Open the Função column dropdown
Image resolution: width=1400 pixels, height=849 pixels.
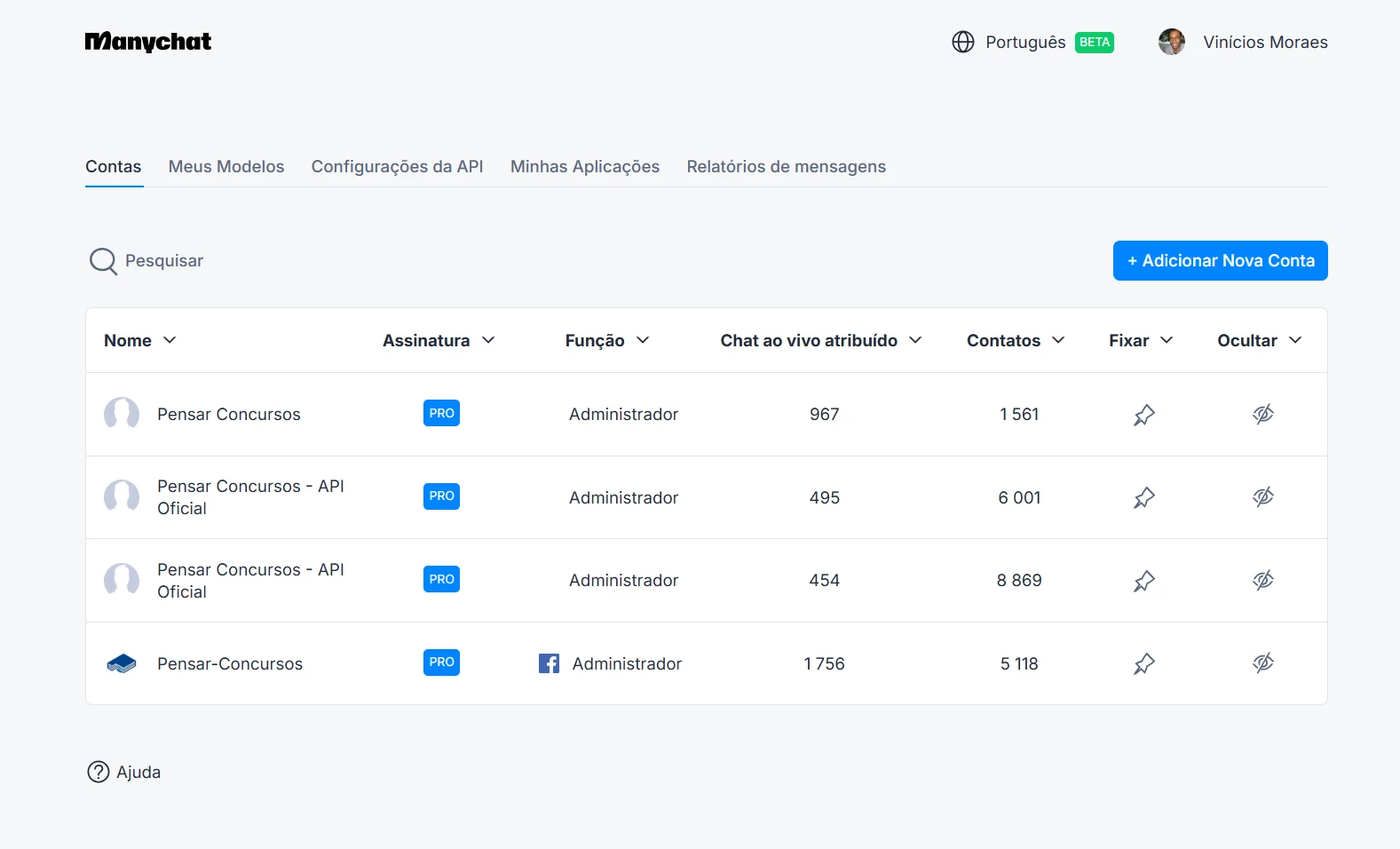pyautogui.click(x=643, y=340)
